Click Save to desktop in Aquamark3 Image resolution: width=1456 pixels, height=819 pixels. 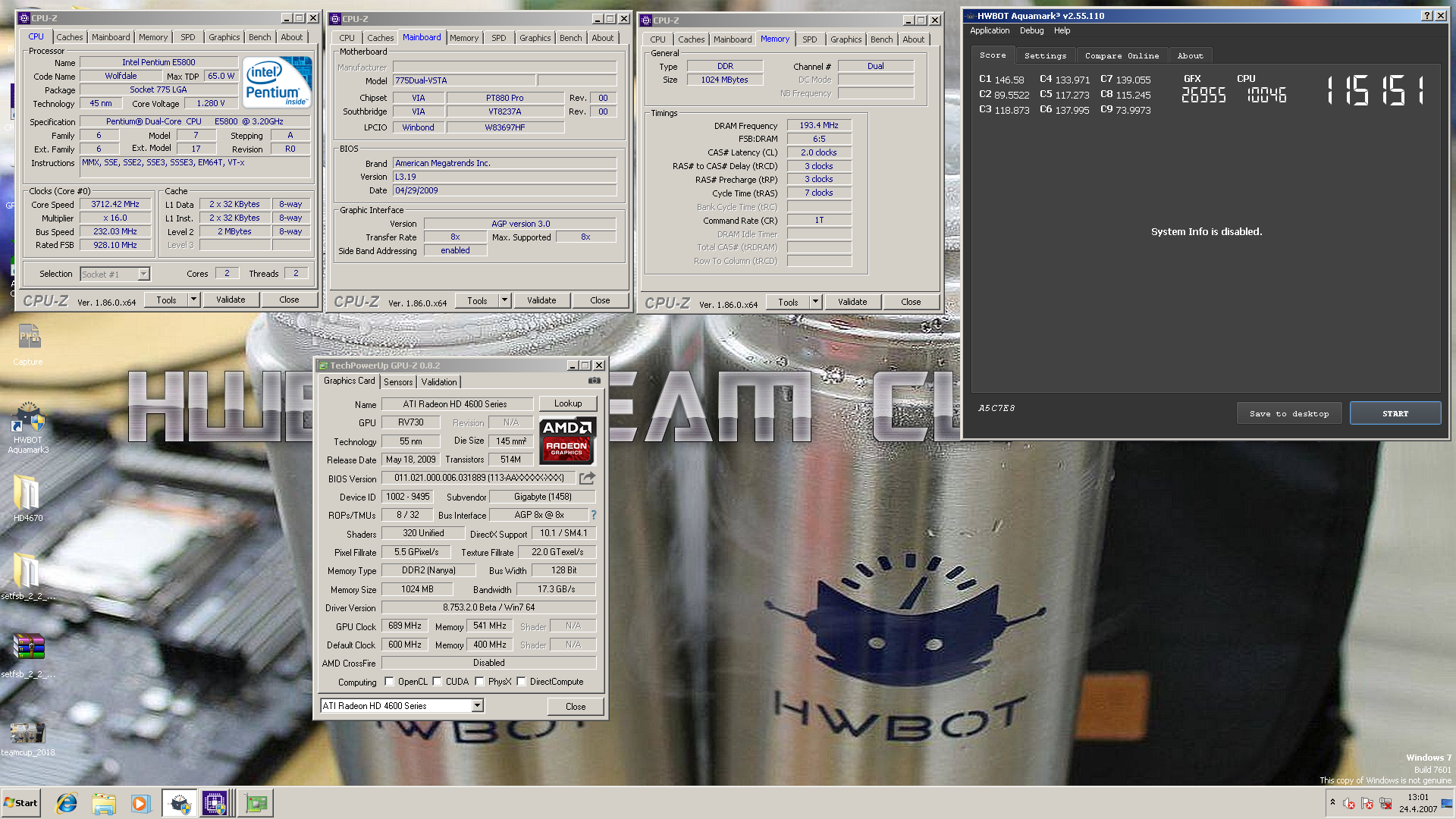[x=1289, y=414]
